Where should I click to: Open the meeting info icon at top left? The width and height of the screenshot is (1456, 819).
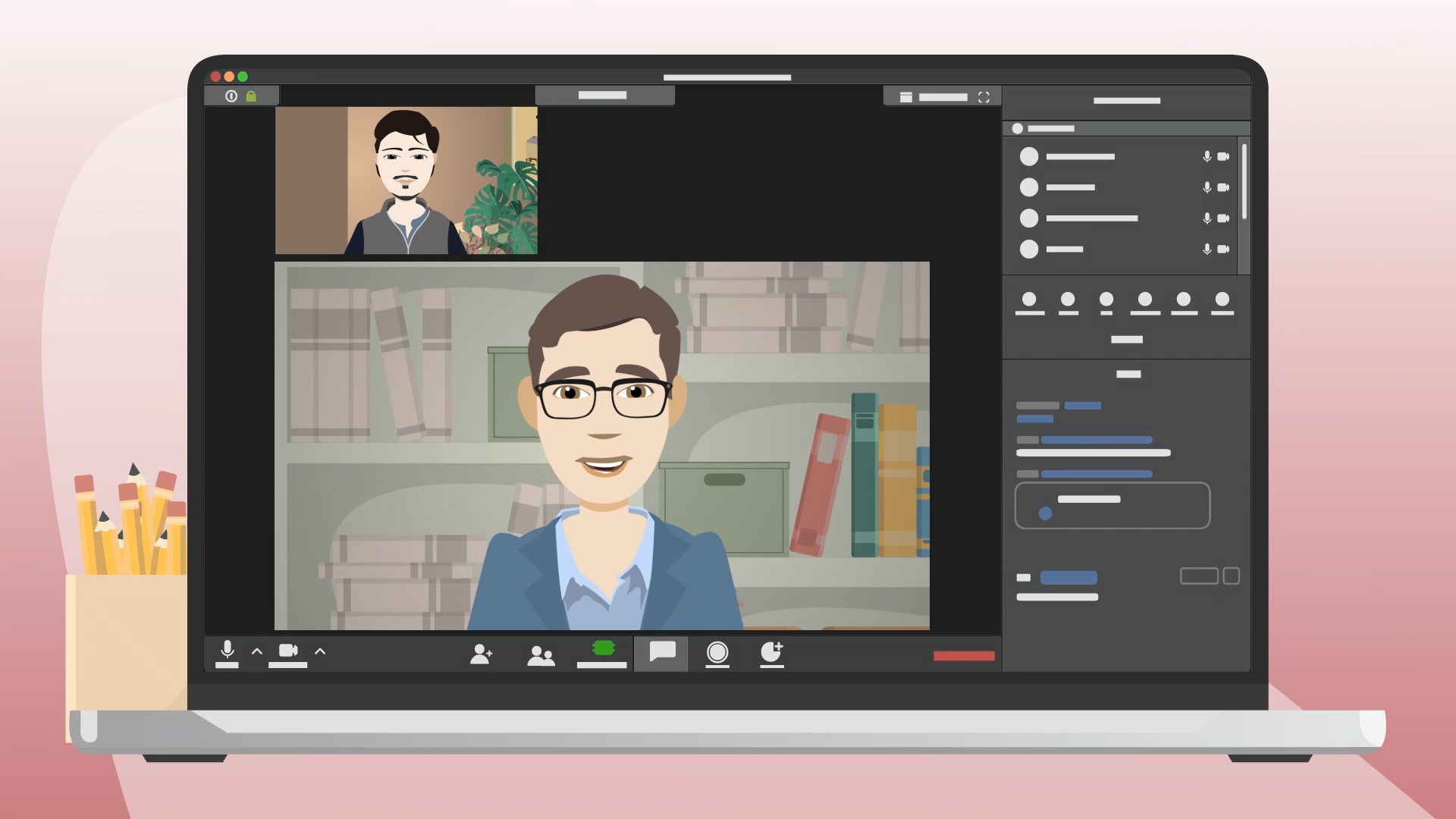[231, 96]
